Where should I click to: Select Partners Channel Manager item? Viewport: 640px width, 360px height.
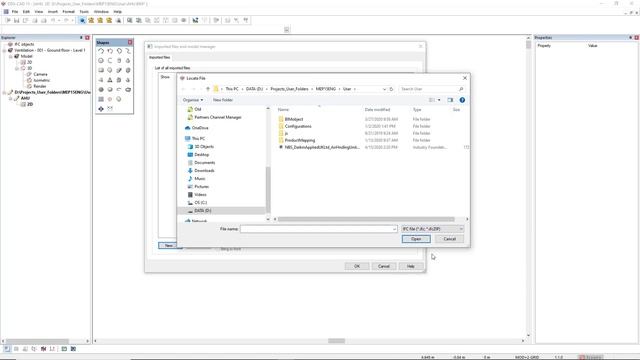click(x=218, y=117)
